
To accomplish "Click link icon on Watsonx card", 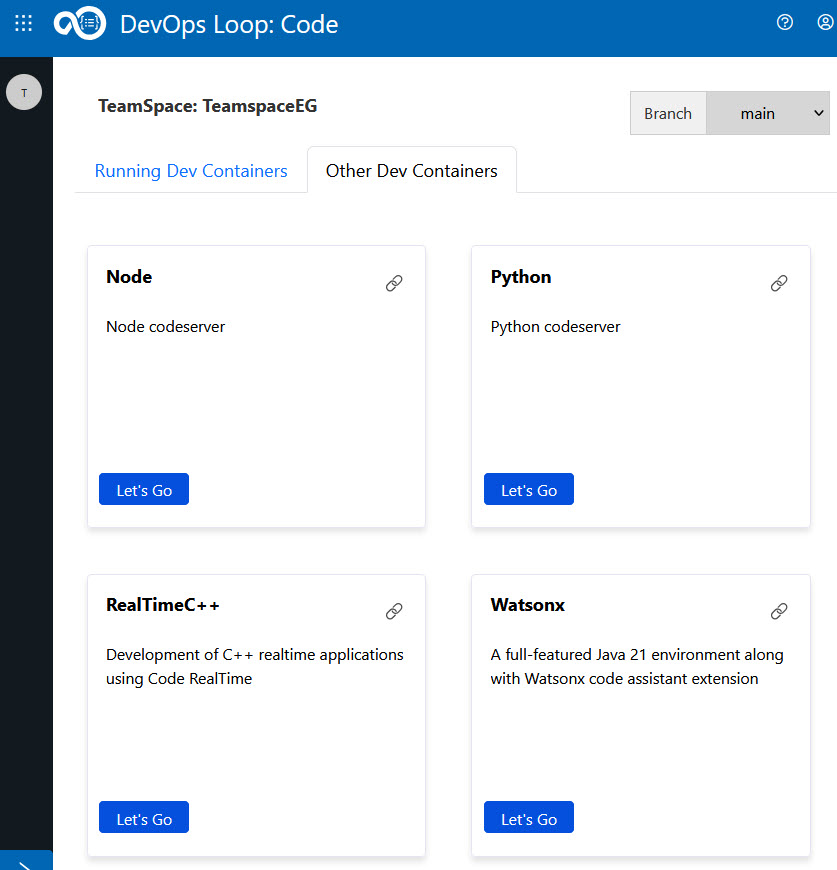I will tap(779, 612).
